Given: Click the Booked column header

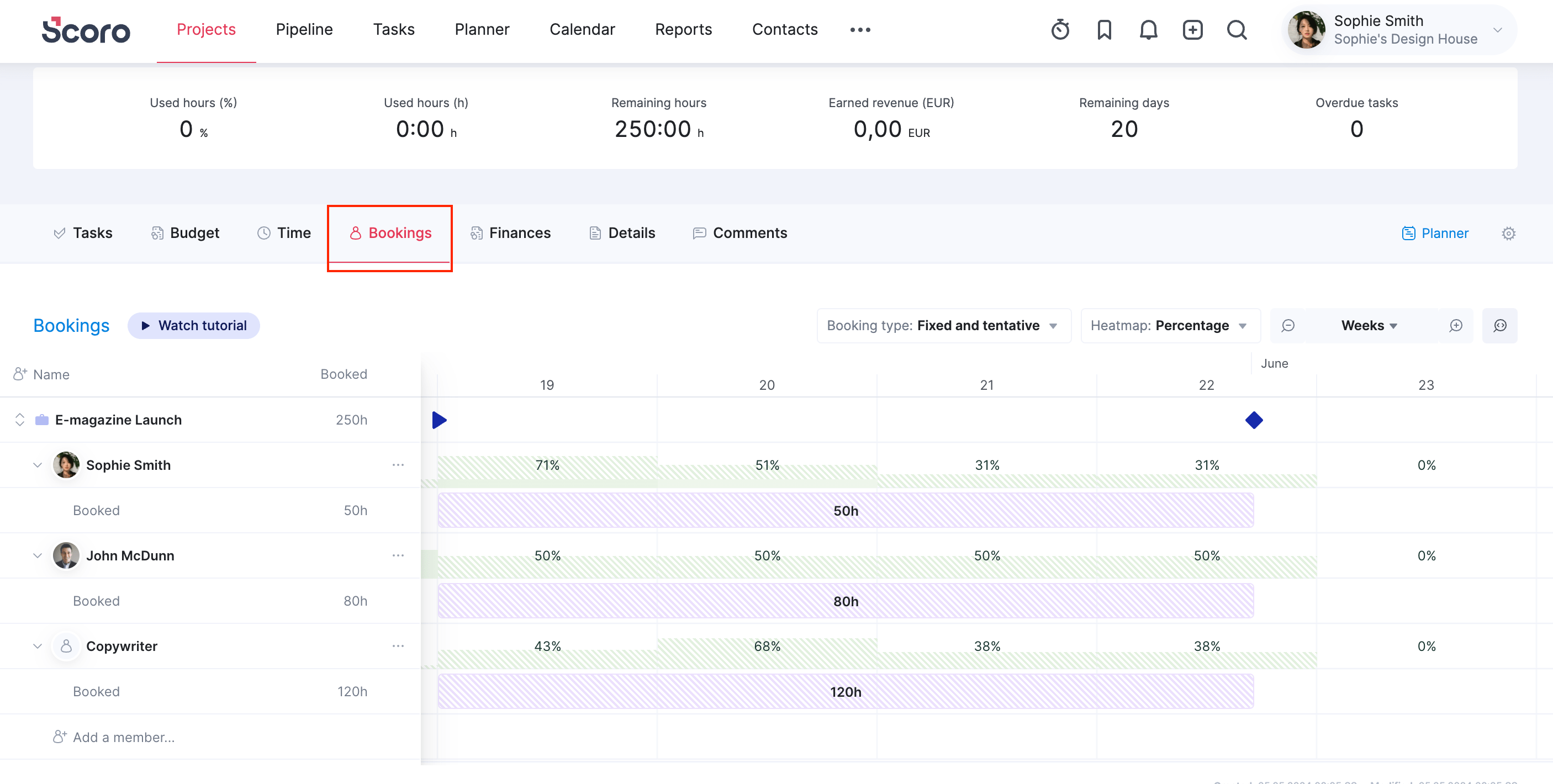Looking at the screenshot, I should (x=344, y=374).
